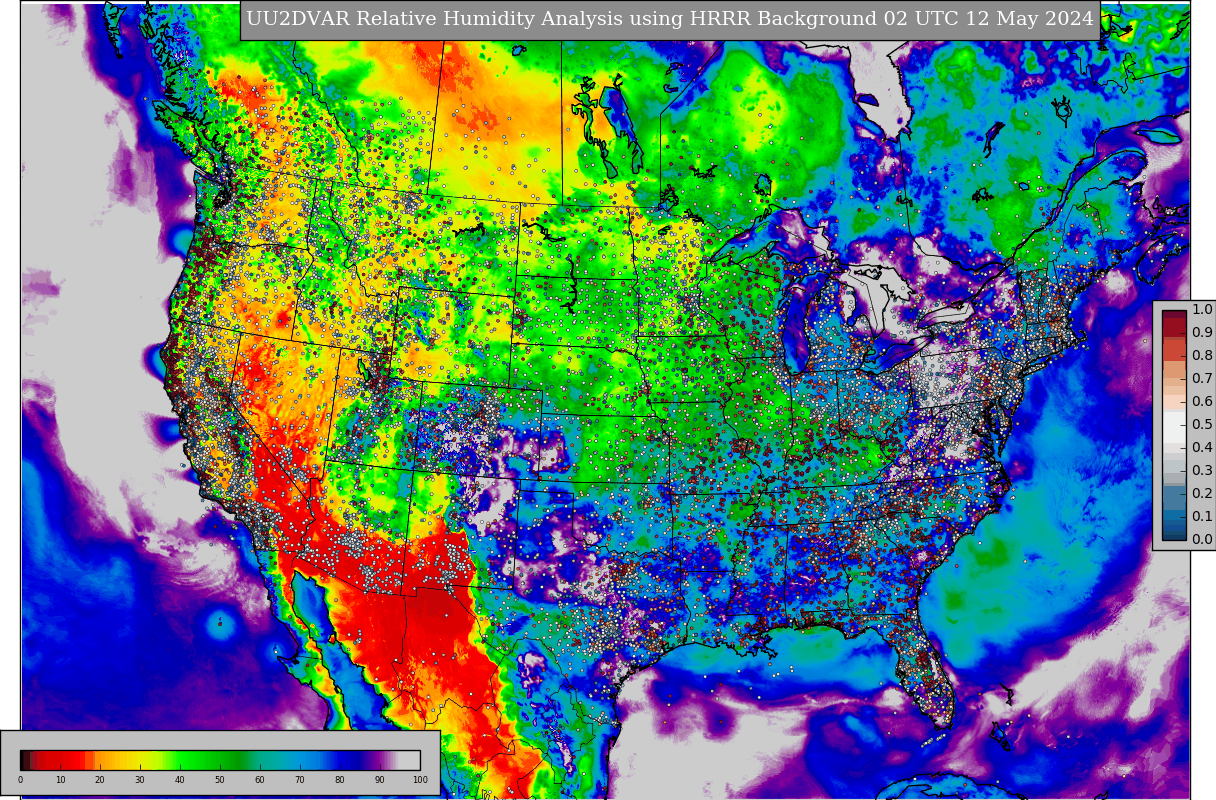
Task: Click the 0.0 label on right colorbar
Action: pyautogui.click(x=1202, y=540)
